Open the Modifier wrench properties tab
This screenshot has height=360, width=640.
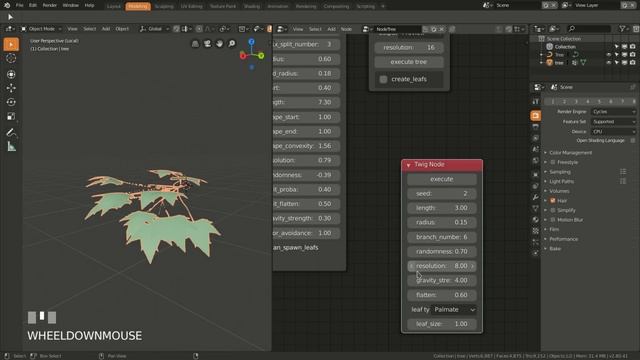click(536, 197)
